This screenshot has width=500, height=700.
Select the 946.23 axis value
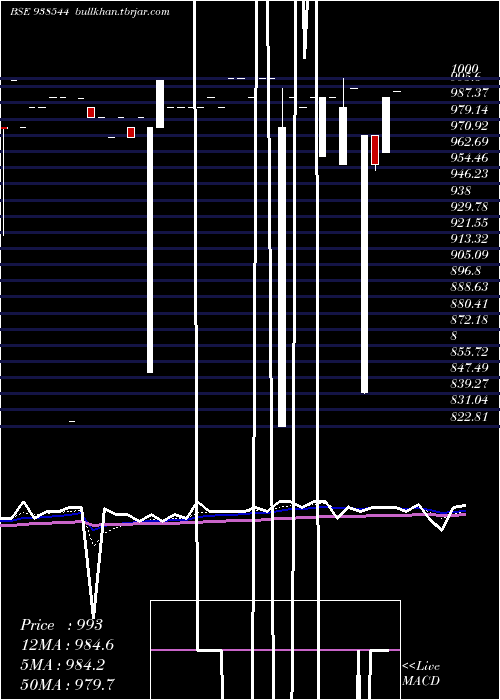(x=469, y=174)
